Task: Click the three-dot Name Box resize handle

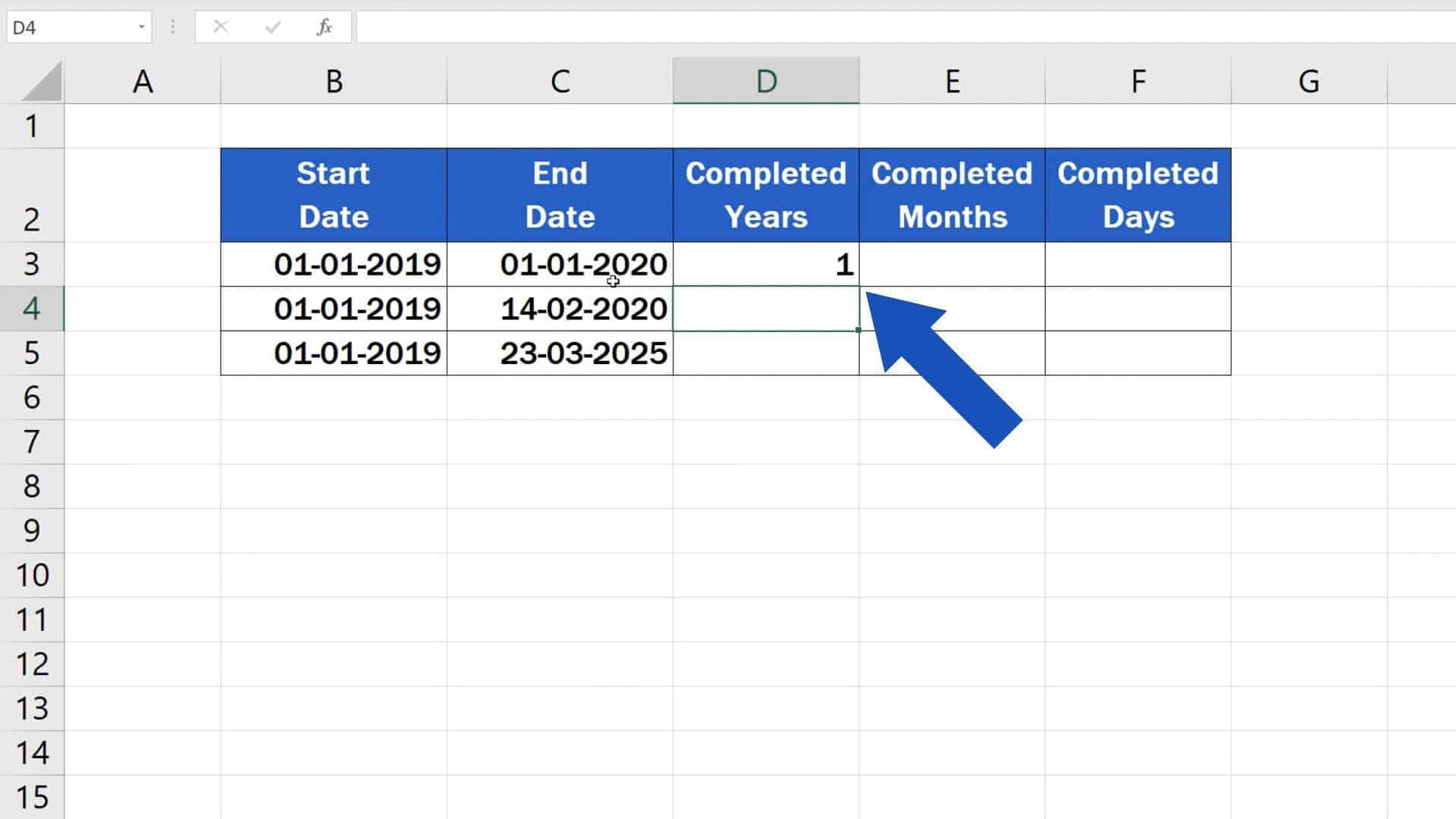Action: point(173,27)
